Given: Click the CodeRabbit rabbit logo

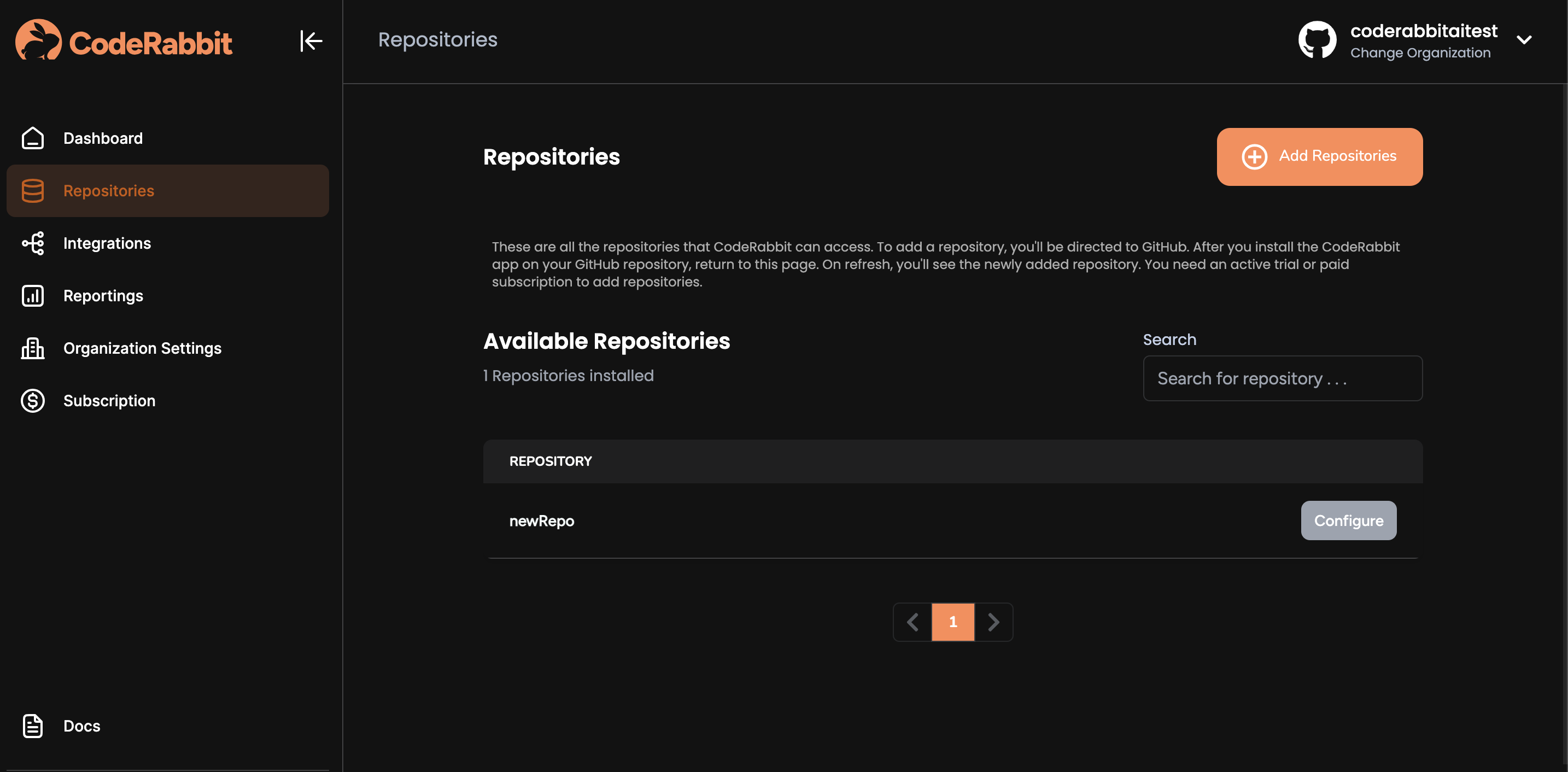Looking at the screenshot, I should pyautogui.click(x=38, y=40).
